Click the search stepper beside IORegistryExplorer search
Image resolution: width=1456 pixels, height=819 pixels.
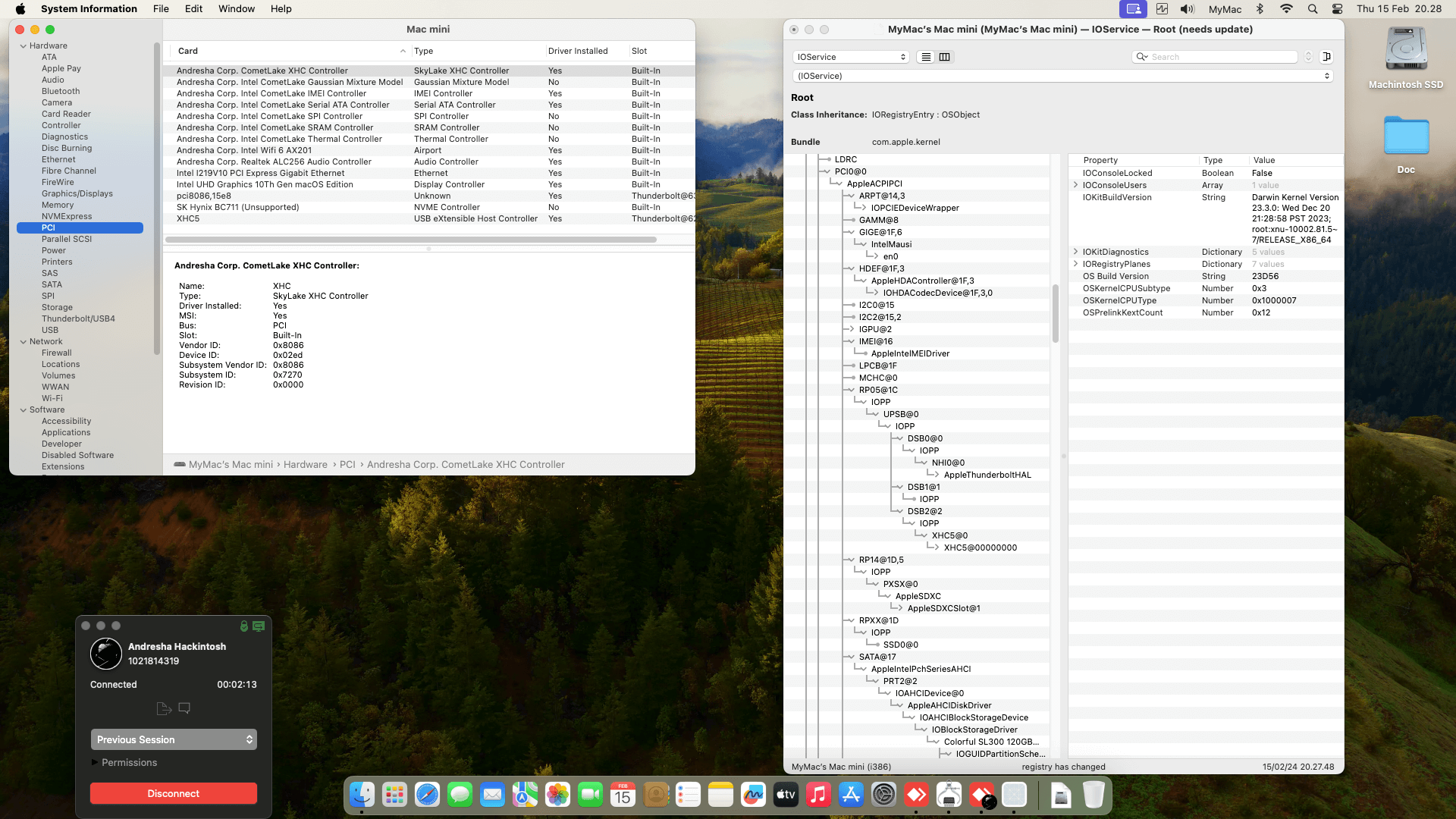tap(1308, 57)
